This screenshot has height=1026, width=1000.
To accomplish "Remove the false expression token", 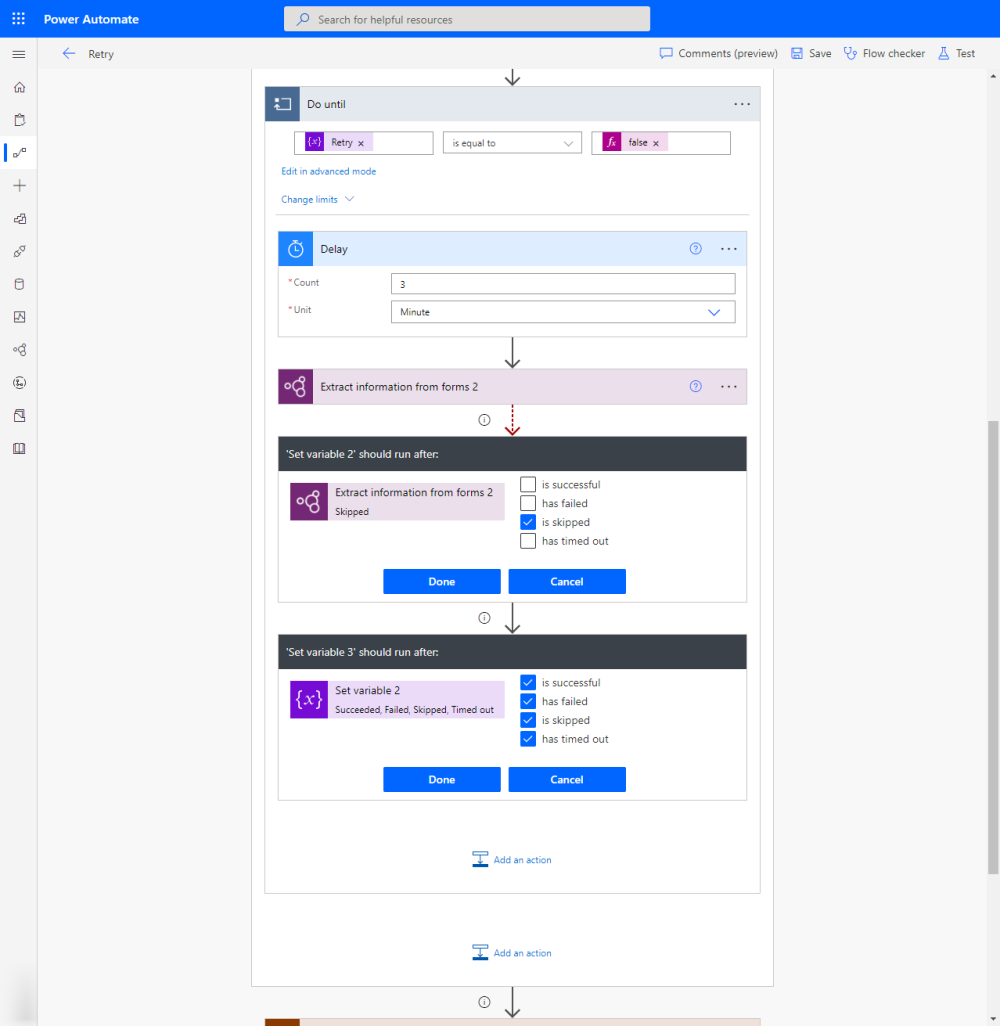I will (656, 143).
